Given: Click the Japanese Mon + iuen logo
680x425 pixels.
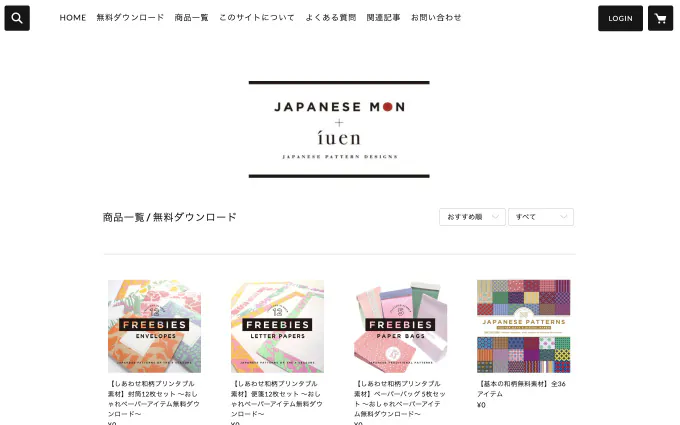Looking at the screenshot, I should pyautogui.click(x=339, y=129).
